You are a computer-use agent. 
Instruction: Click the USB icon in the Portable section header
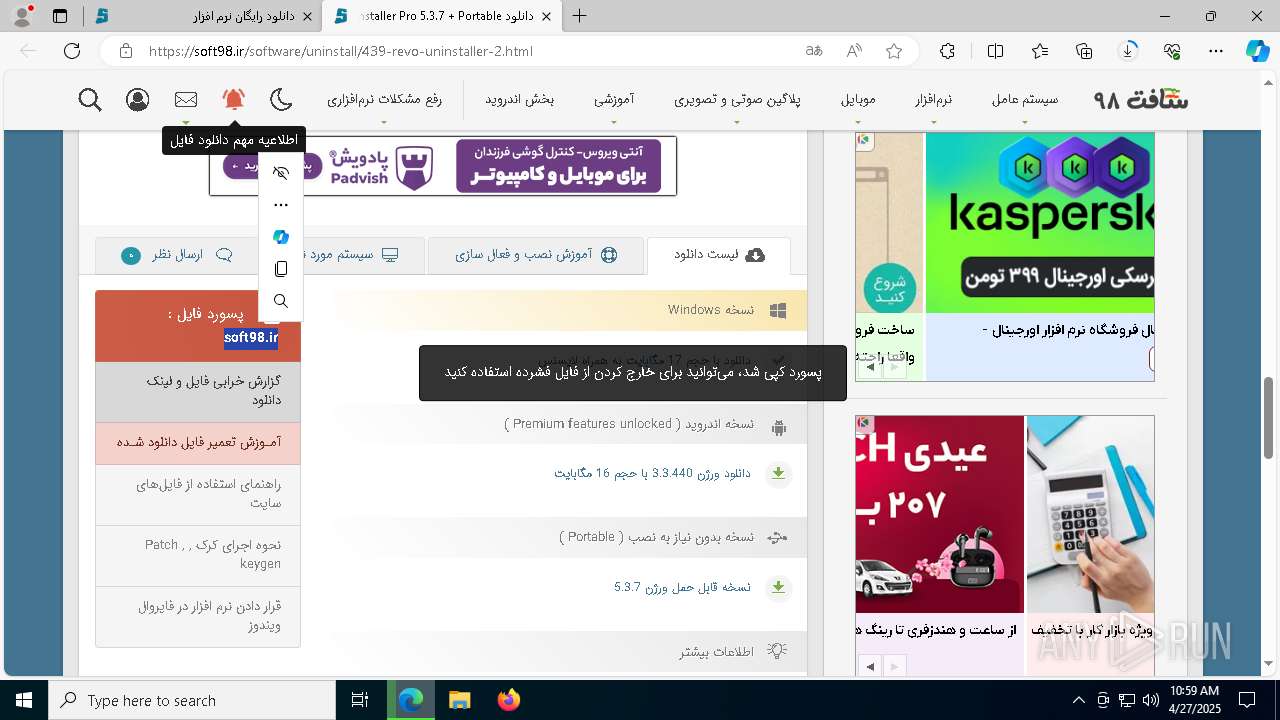[x=777, y=537]
